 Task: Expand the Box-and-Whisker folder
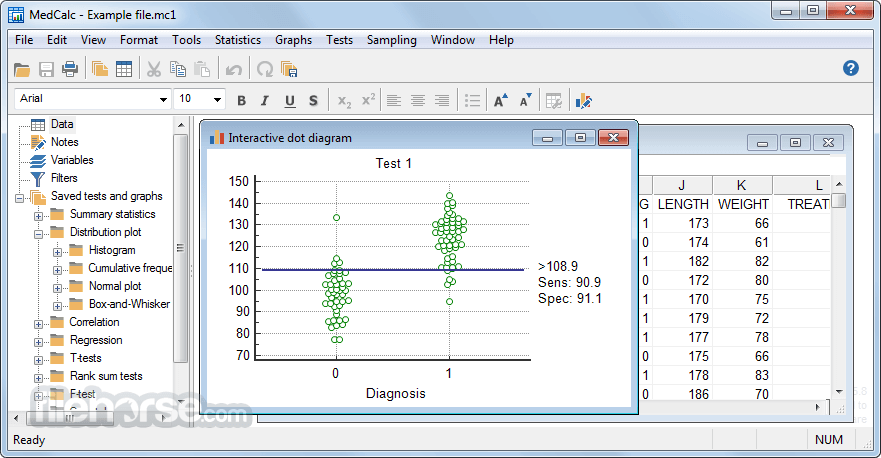tap(57, 306)
